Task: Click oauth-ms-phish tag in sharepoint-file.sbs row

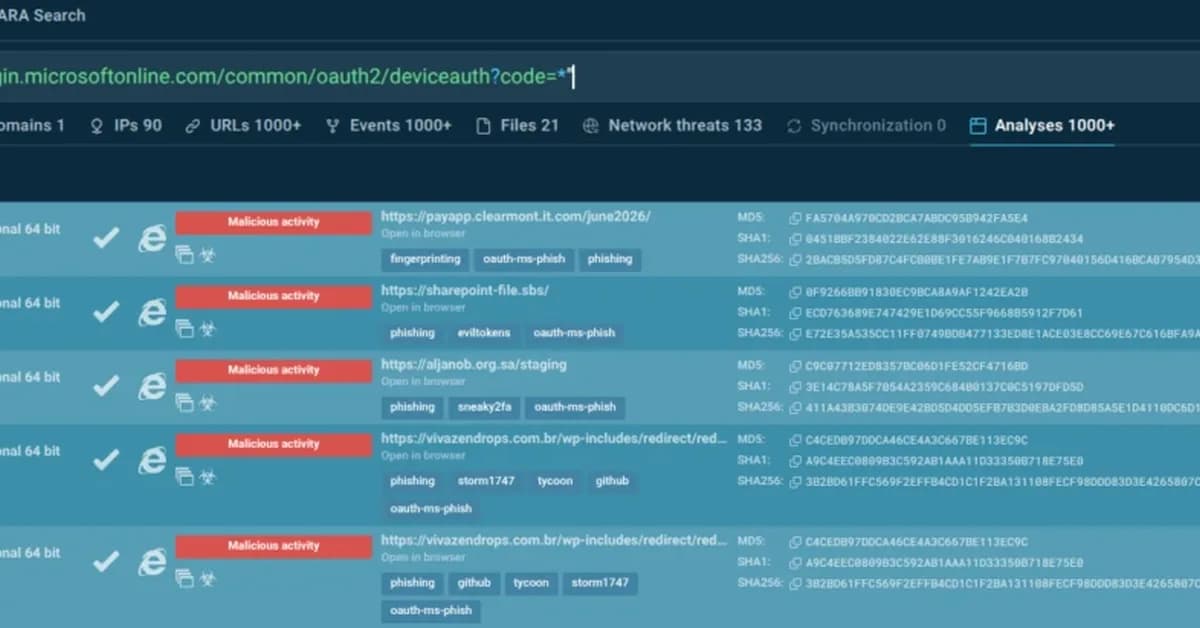Action: [x=574, y=333]
